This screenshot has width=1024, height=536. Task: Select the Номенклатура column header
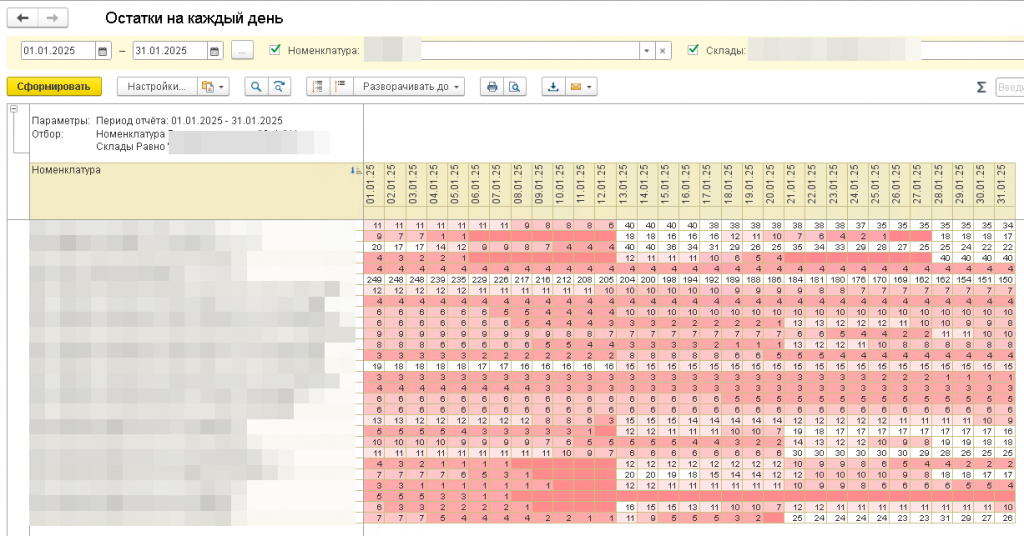point(196,191)
